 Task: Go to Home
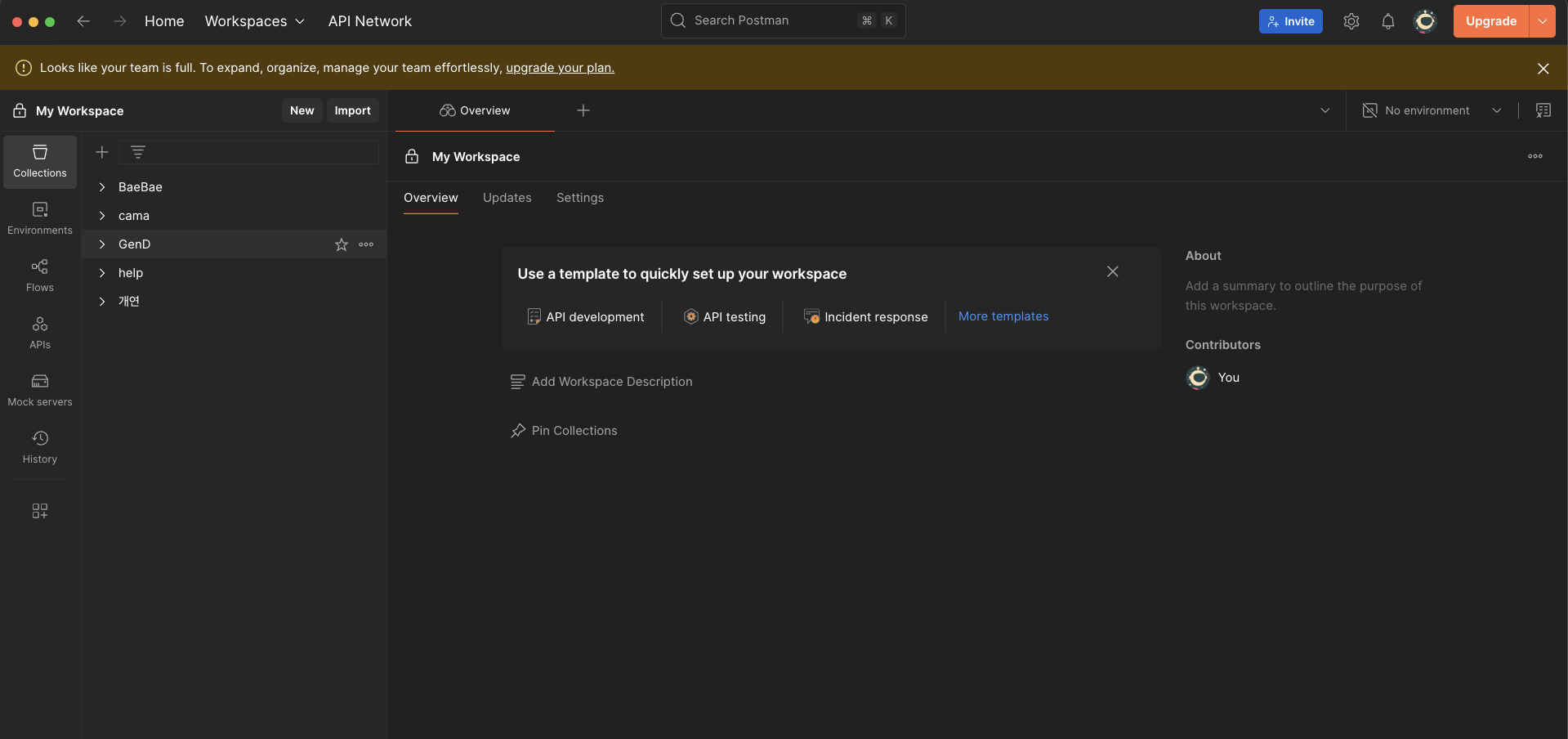[164, 21]
